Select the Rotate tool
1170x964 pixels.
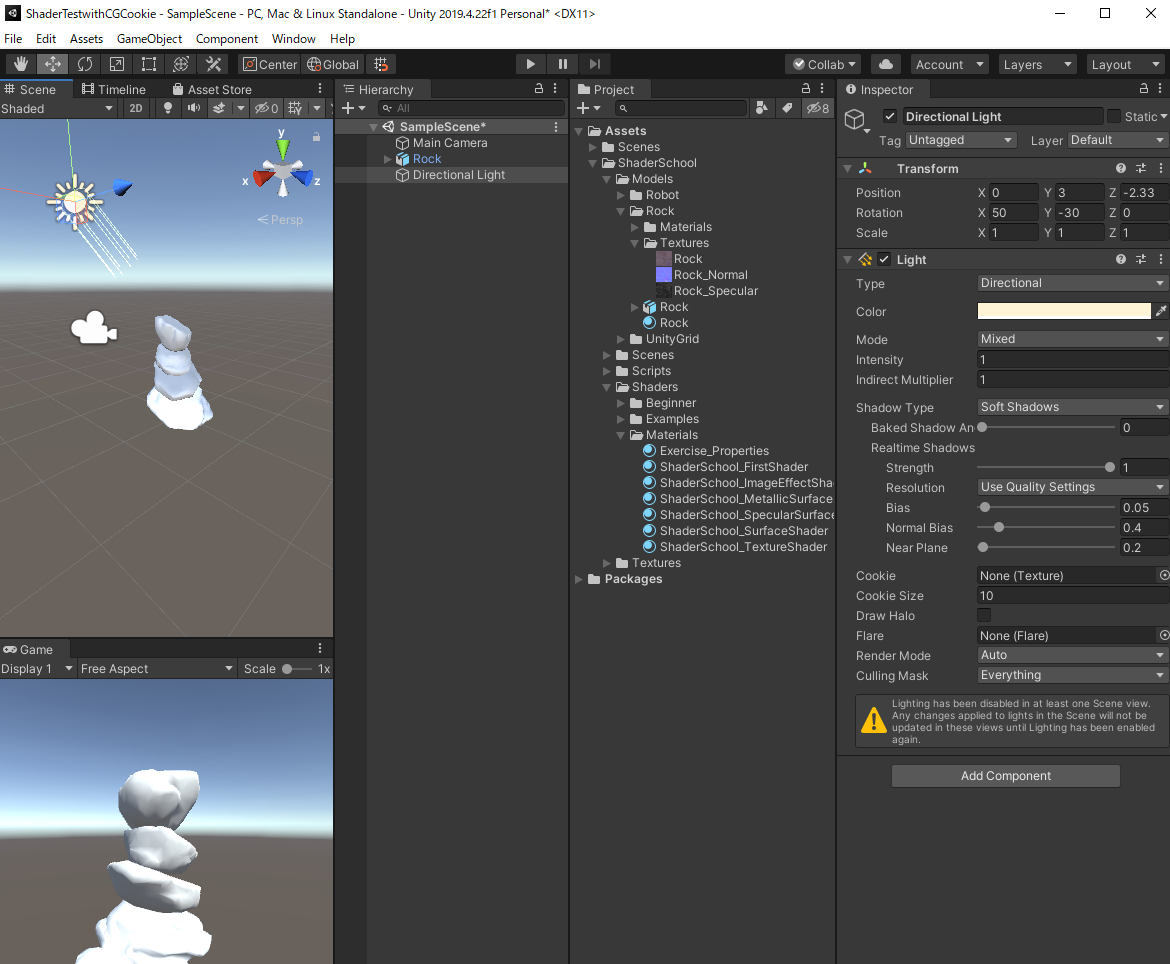click(x=85, y=64)
